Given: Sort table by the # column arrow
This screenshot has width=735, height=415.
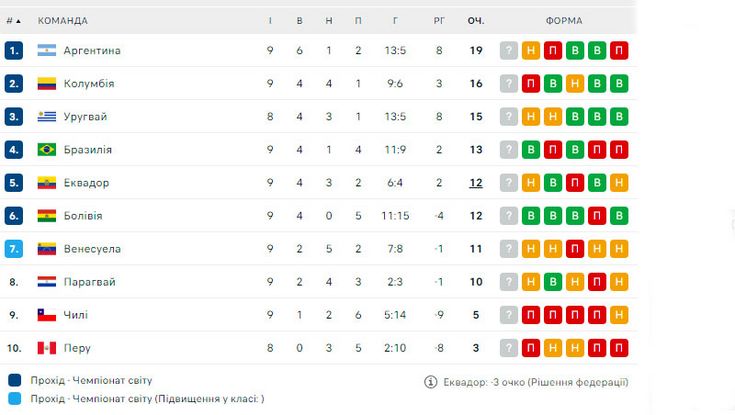Looking at the screenshot, I should coord(18,21).
